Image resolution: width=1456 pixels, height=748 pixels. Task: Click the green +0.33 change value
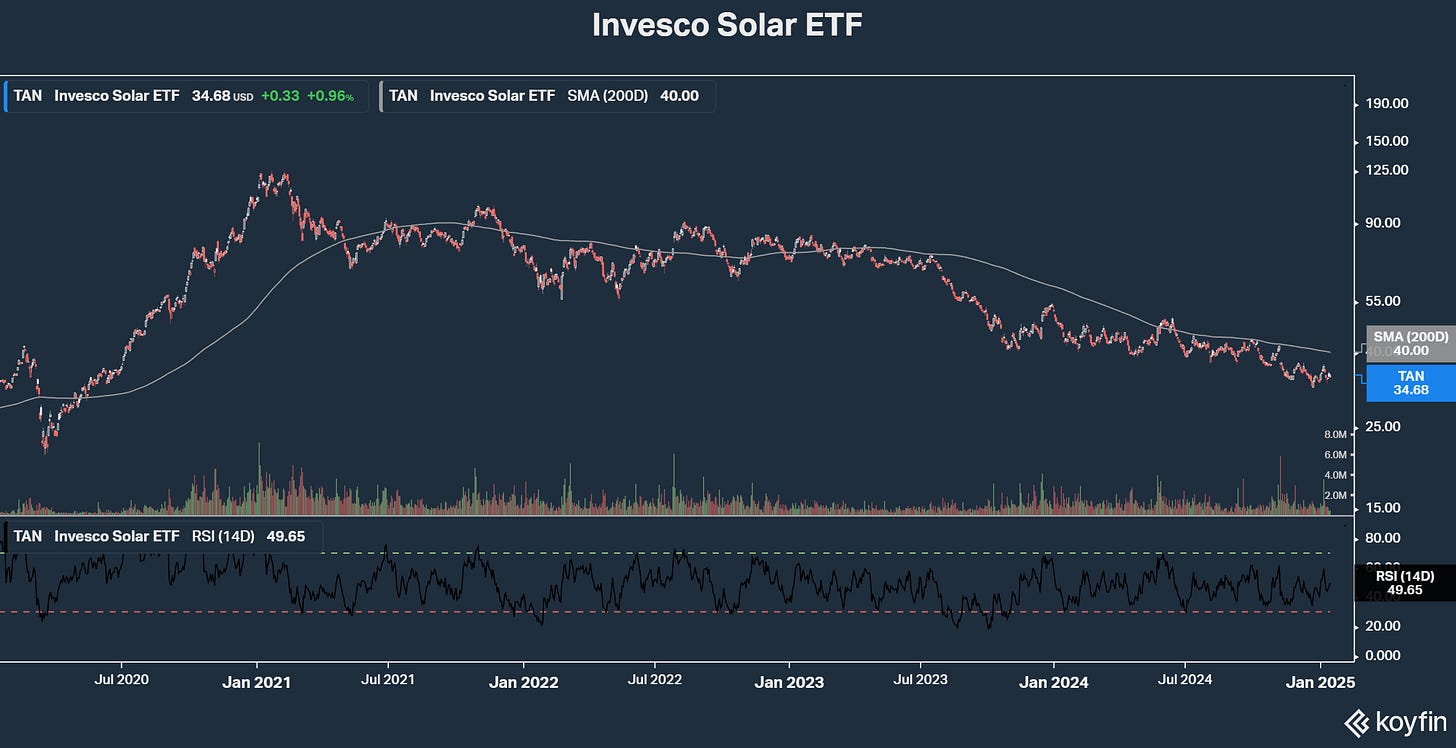pos(279,96)
